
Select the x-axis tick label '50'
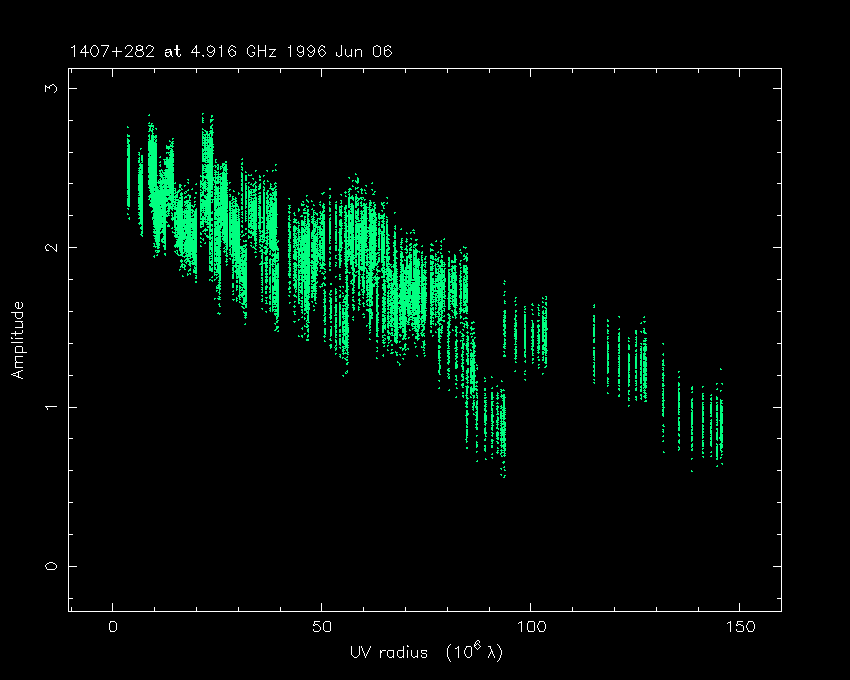pos(321,627)
